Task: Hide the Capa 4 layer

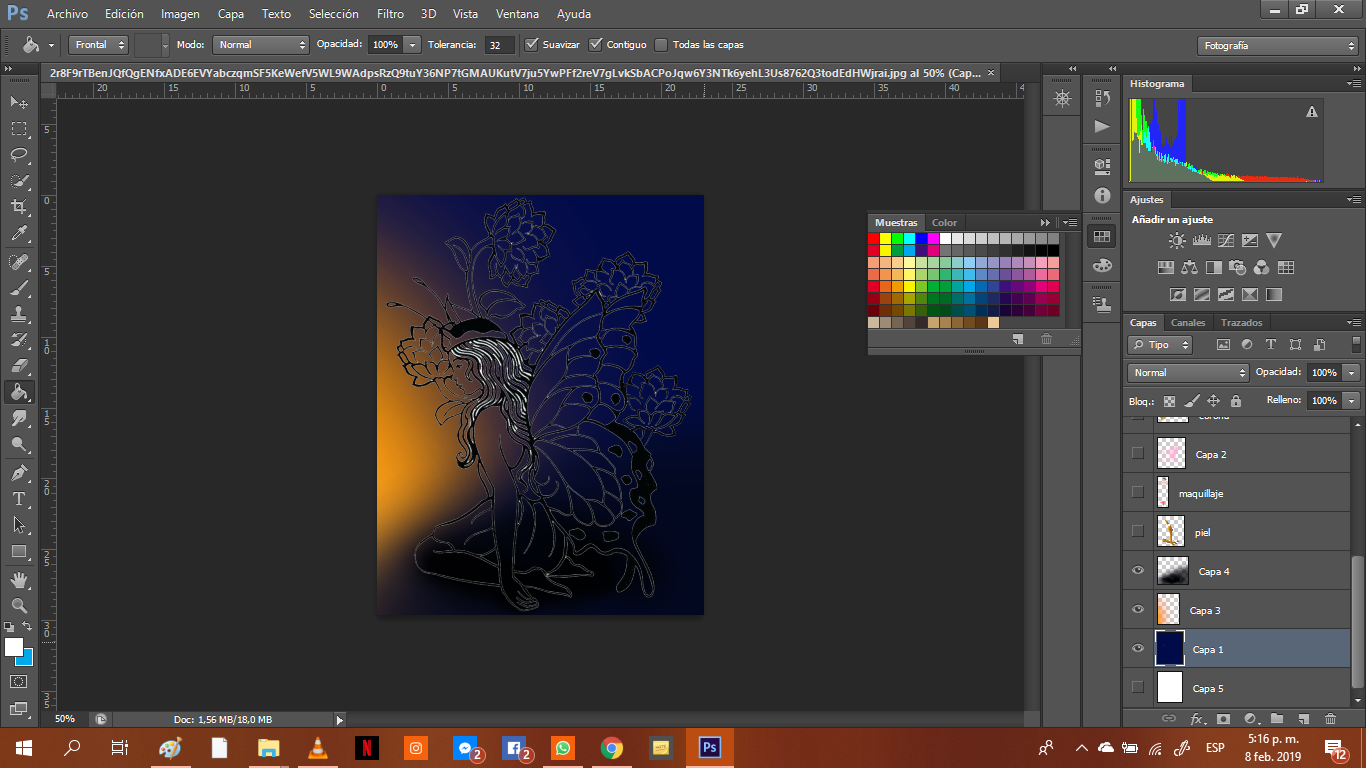Action: pos(1137,571)
